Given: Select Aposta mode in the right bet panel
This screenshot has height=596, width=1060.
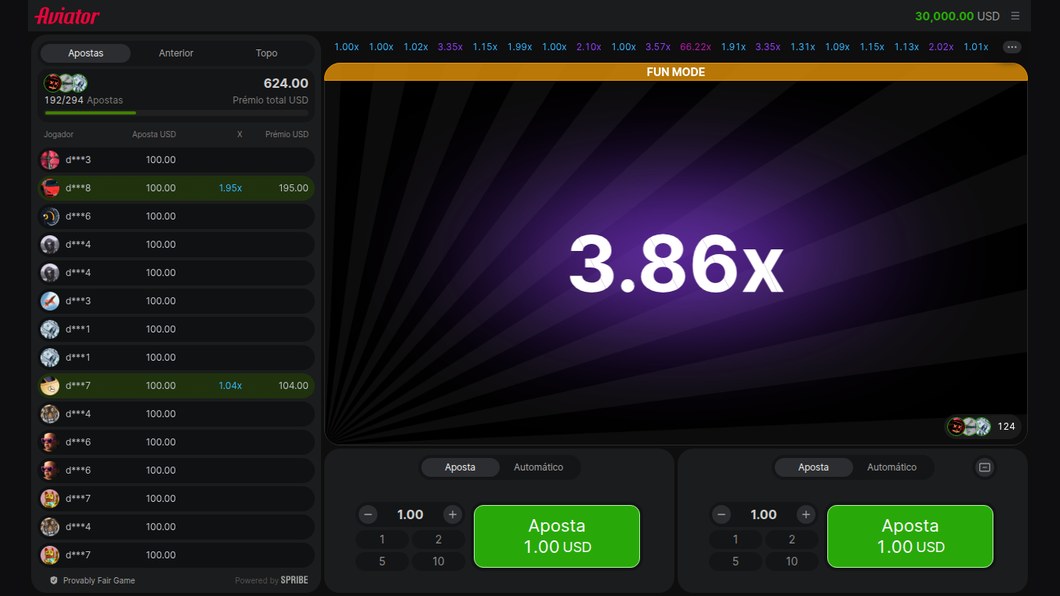Looking at the screenshot, I should [813, 467].
